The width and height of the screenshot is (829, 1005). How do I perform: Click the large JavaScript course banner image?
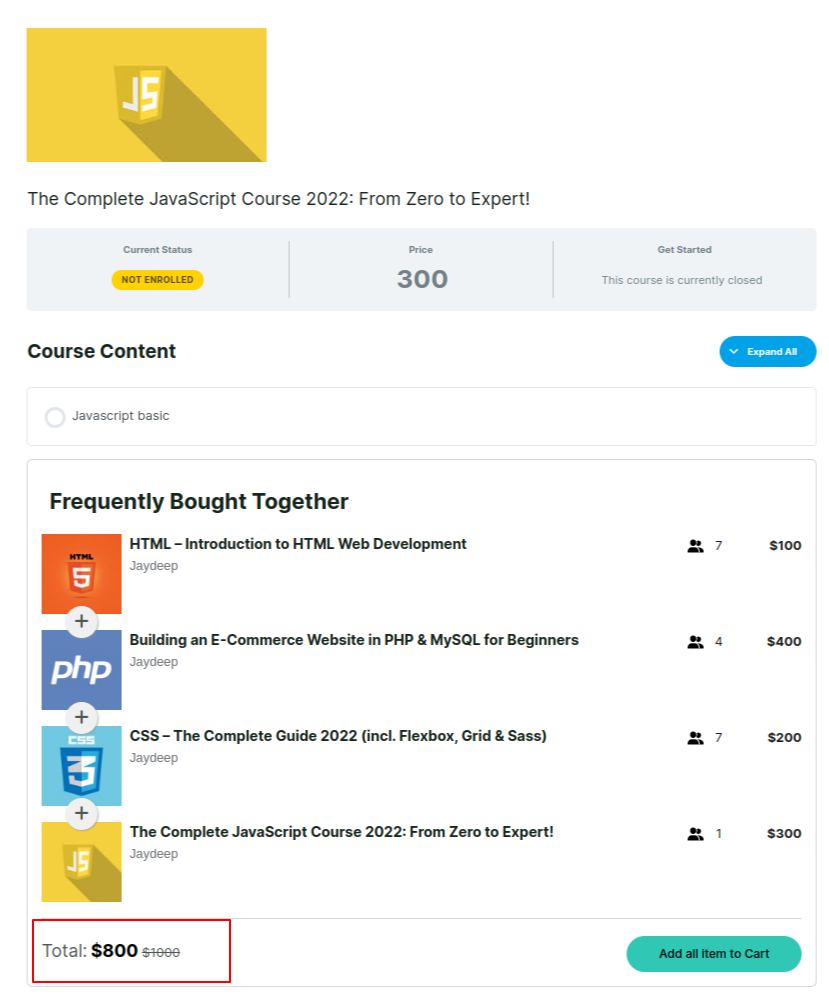(146, 95)
